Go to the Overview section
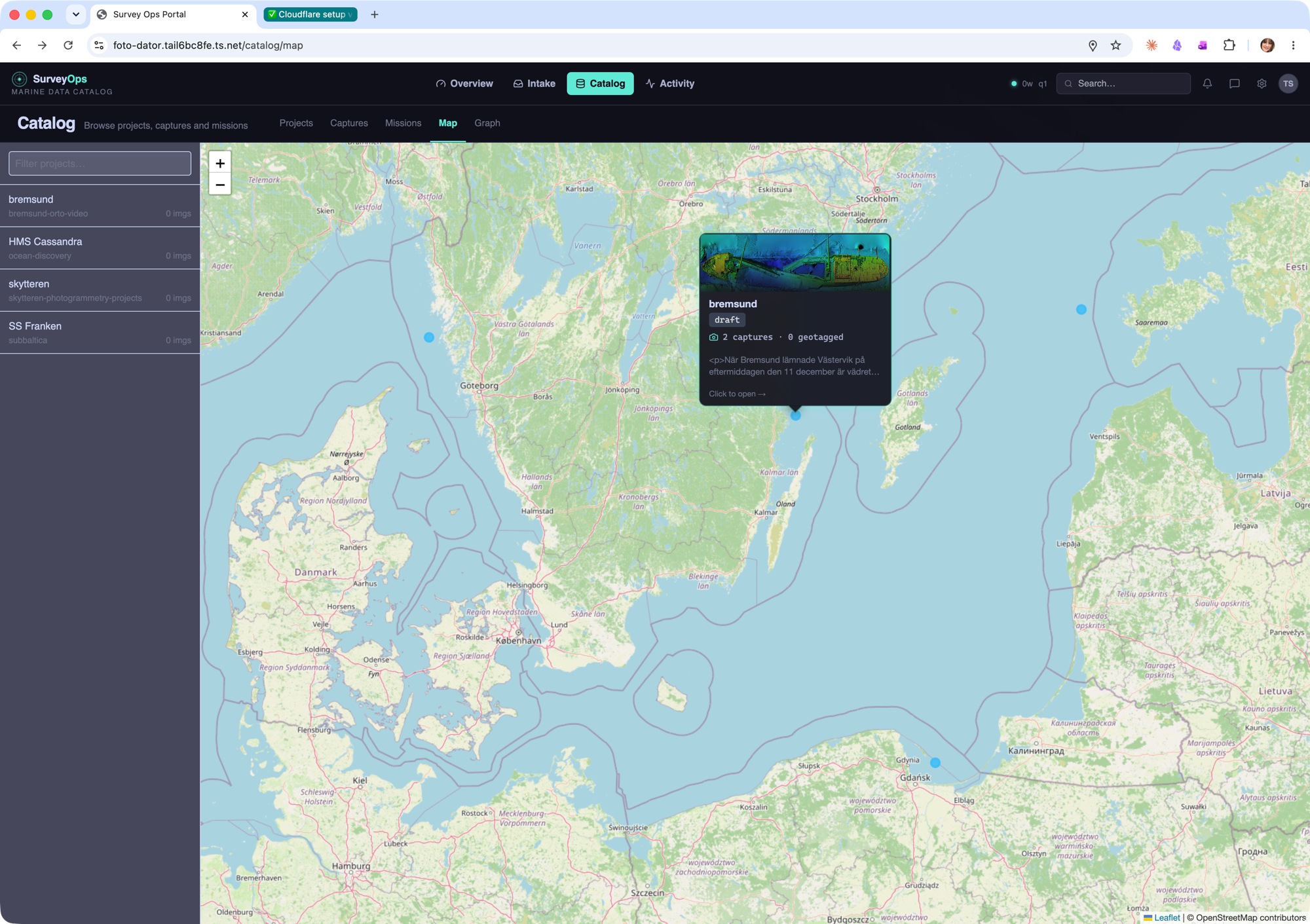 [464, 84]
